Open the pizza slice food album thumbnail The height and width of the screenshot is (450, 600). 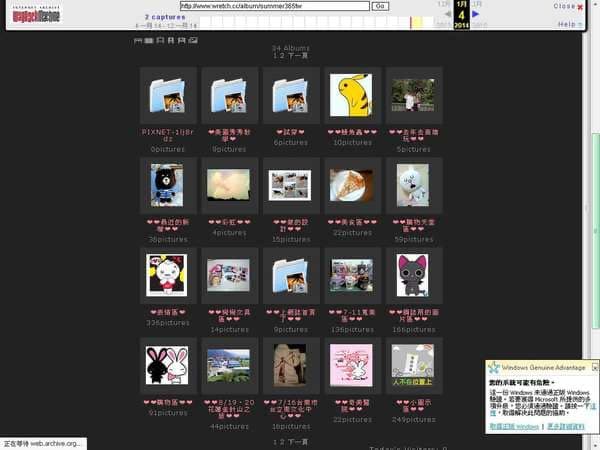point(351,185)
